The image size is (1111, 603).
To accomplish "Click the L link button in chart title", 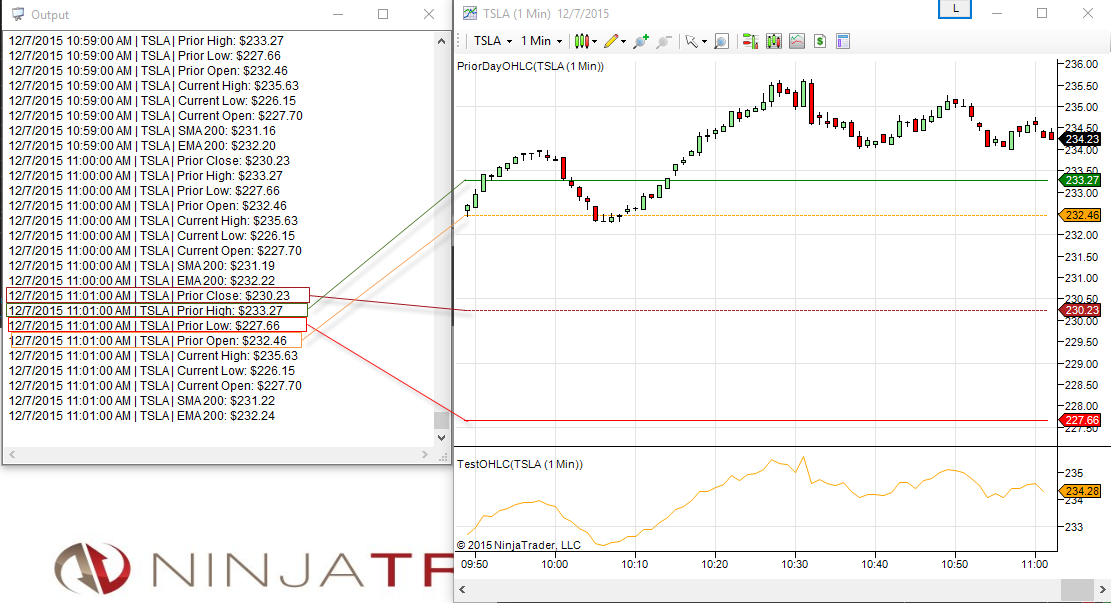I will pos(955,9).
